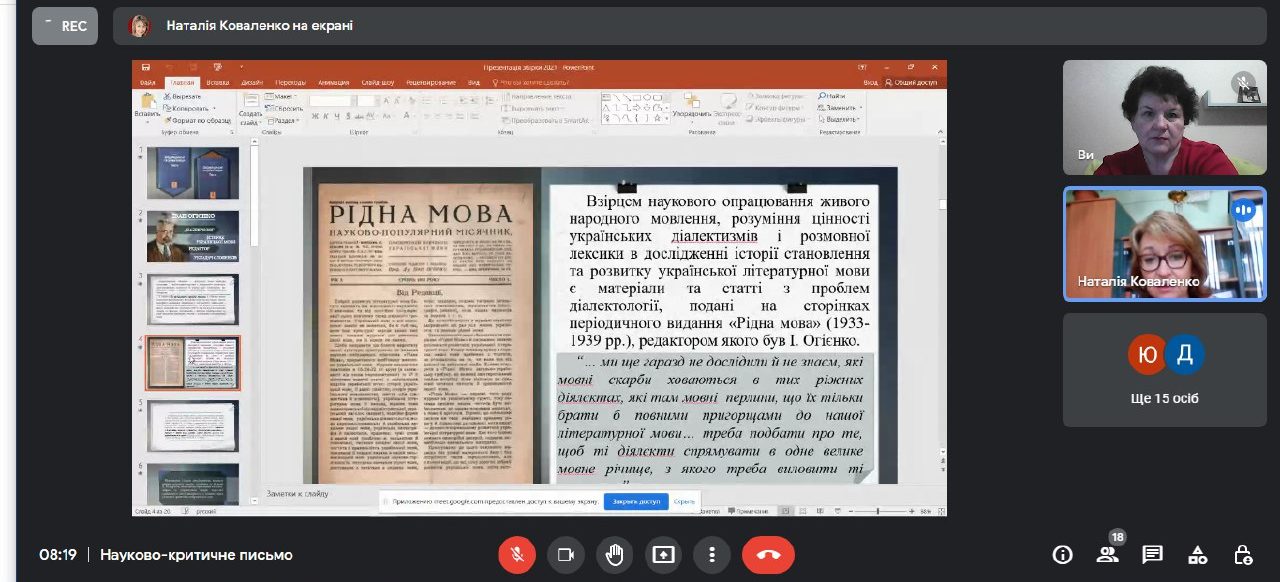
Task: Open the 'Вставка' ribbon tab
Action: pos(217,82)
